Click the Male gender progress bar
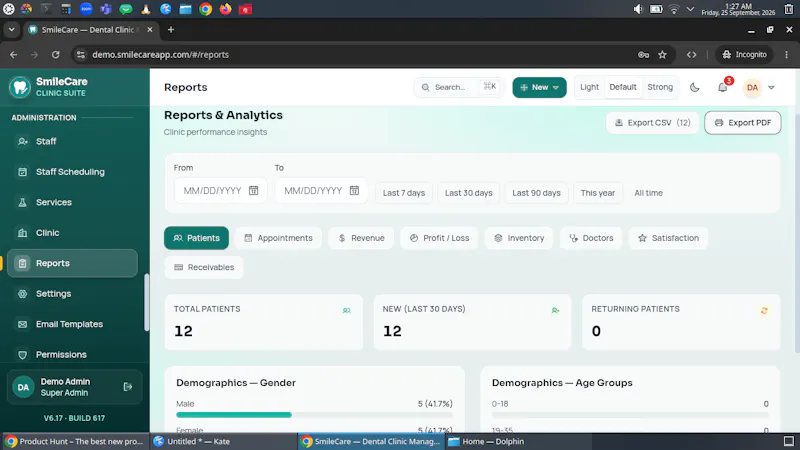The width and height of the screenshot is (800, 450). (x=314, y=415)
